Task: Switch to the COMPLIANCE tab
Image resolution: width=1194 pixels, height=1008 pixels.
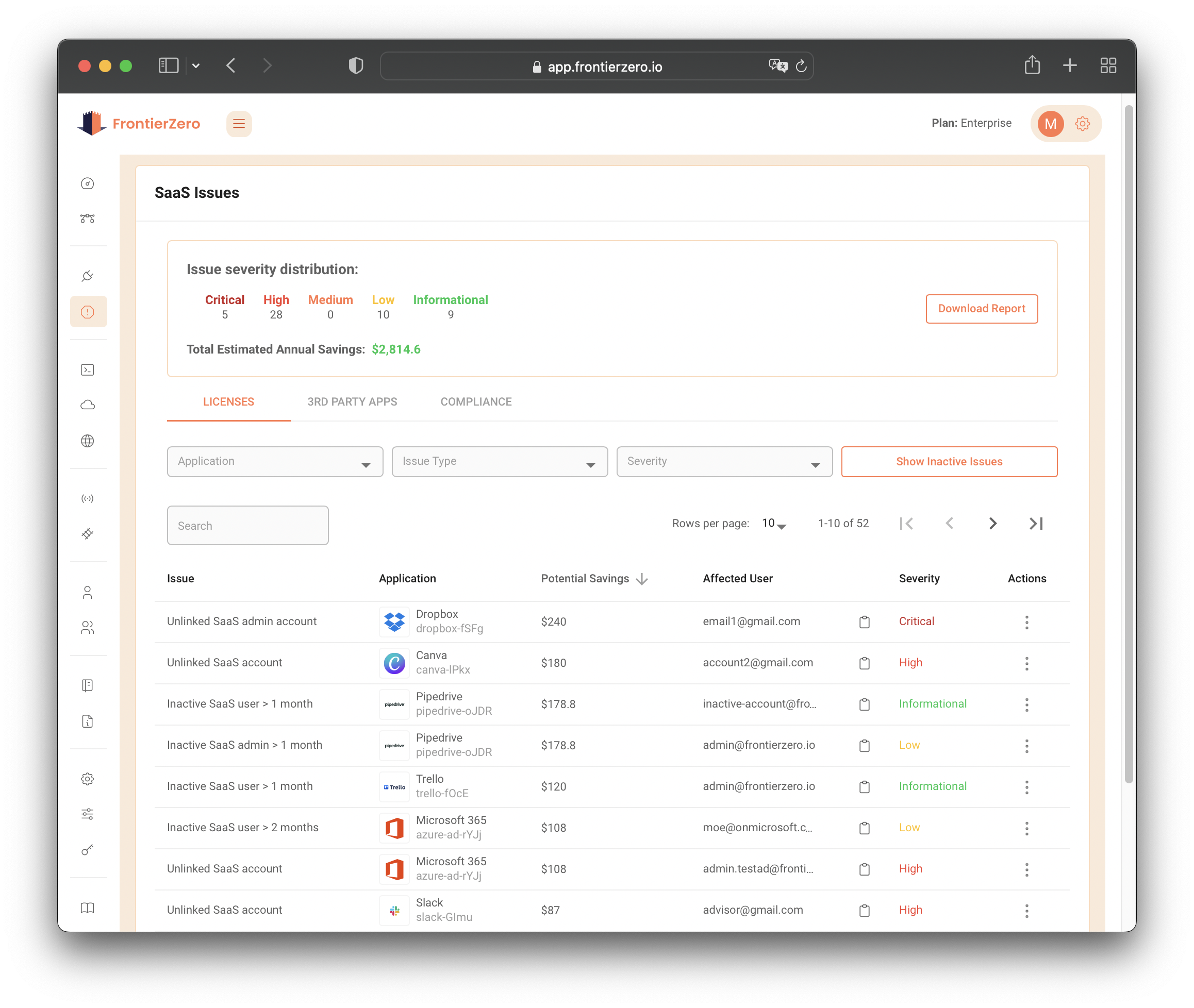Action: point(476,402)
